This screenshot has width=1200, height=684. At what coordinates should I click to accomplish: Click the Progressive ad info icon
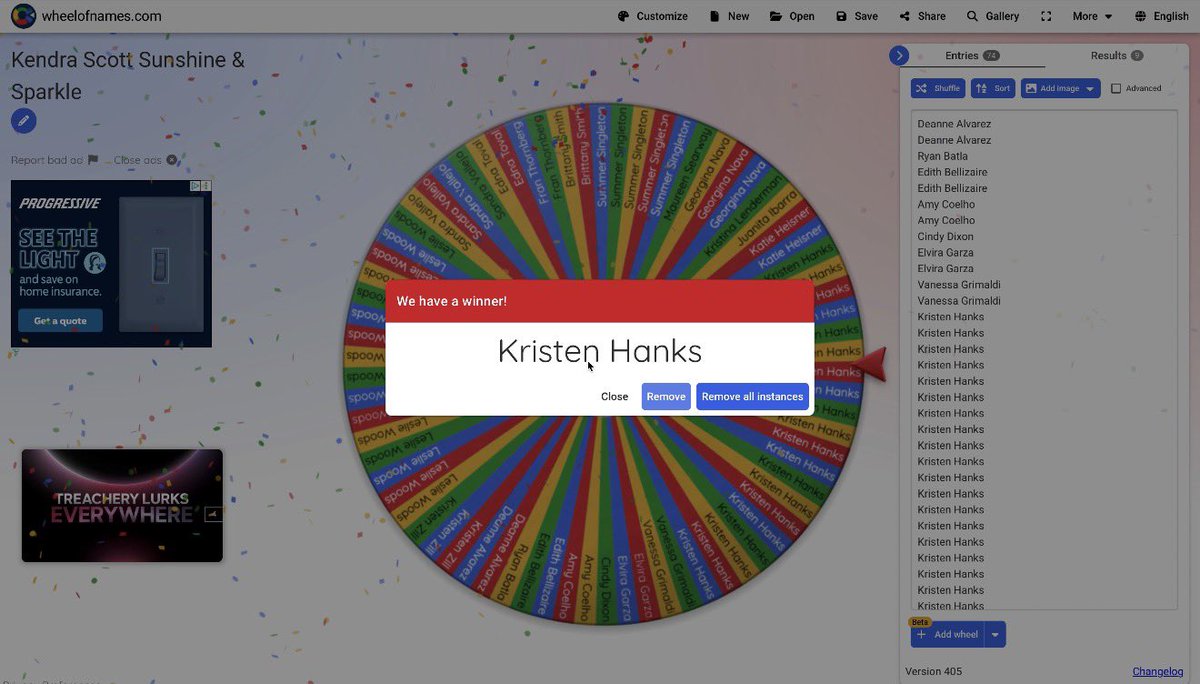196,186
